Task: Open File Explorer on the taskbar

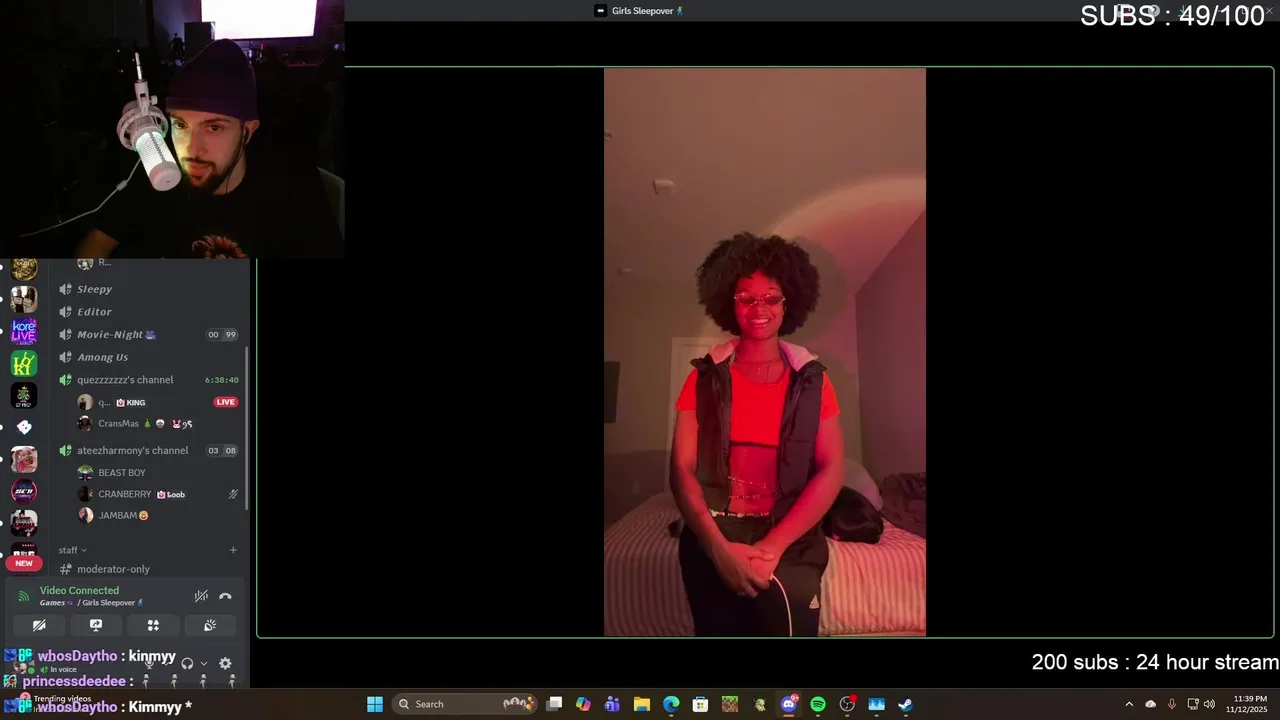Action: click(x=642, y=704)
